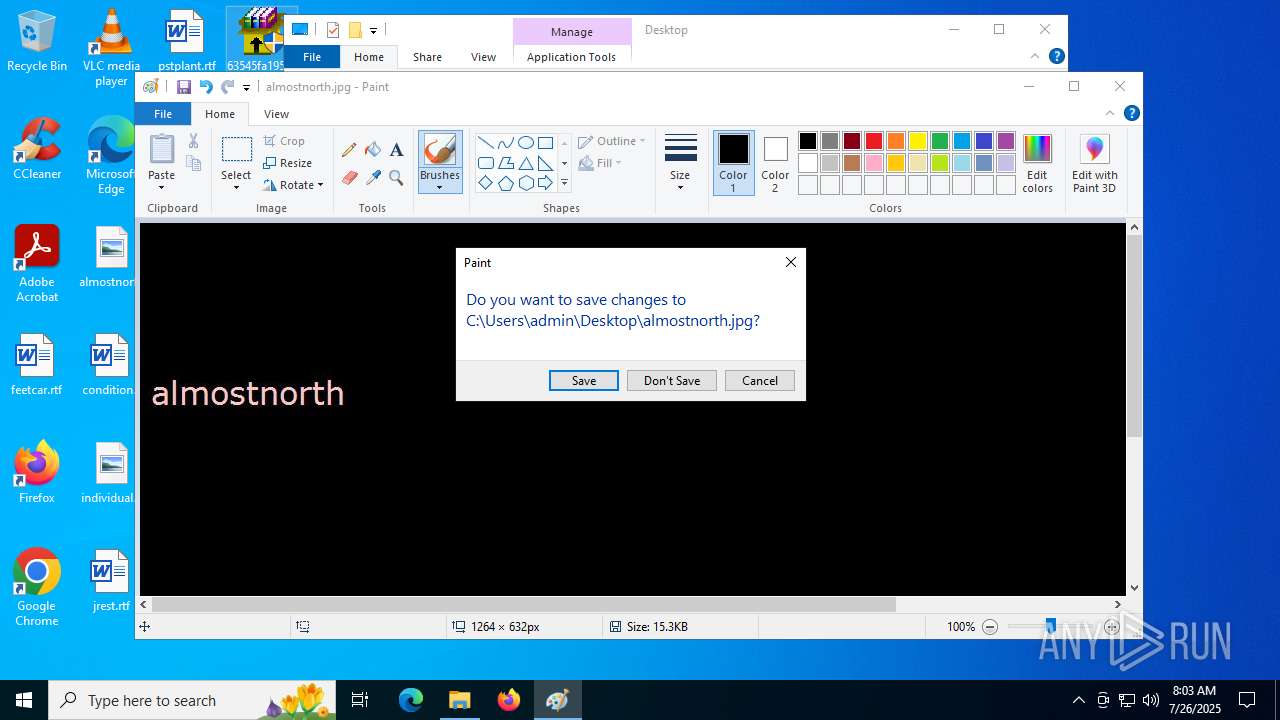Pick the green color swatch
This screenshot has width=1280, height=720.
click(940, 141)
